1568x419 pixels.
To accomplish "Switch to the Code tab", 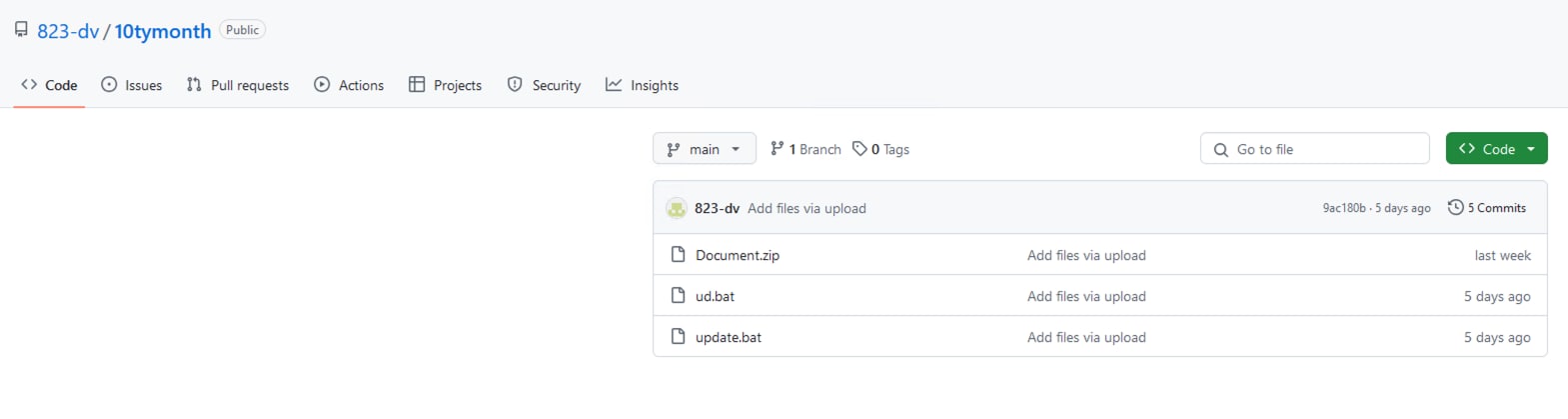I will tap(49, 85).
